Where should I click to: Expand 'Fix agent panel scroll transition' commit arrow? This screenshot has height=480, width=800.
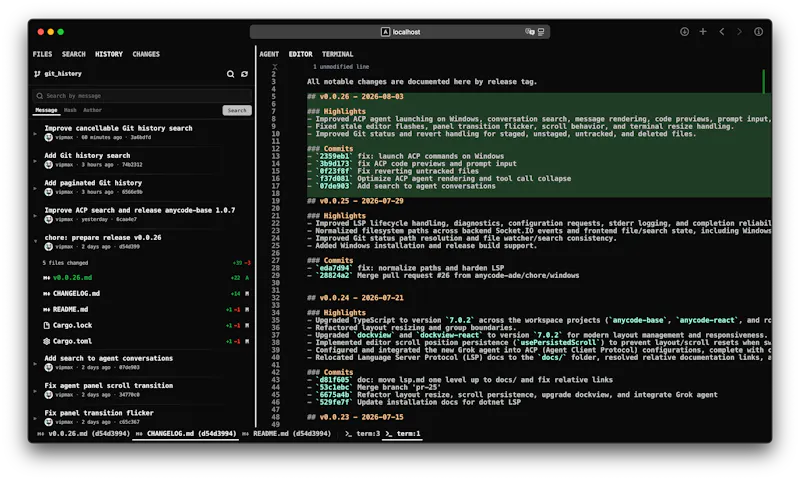35,391
